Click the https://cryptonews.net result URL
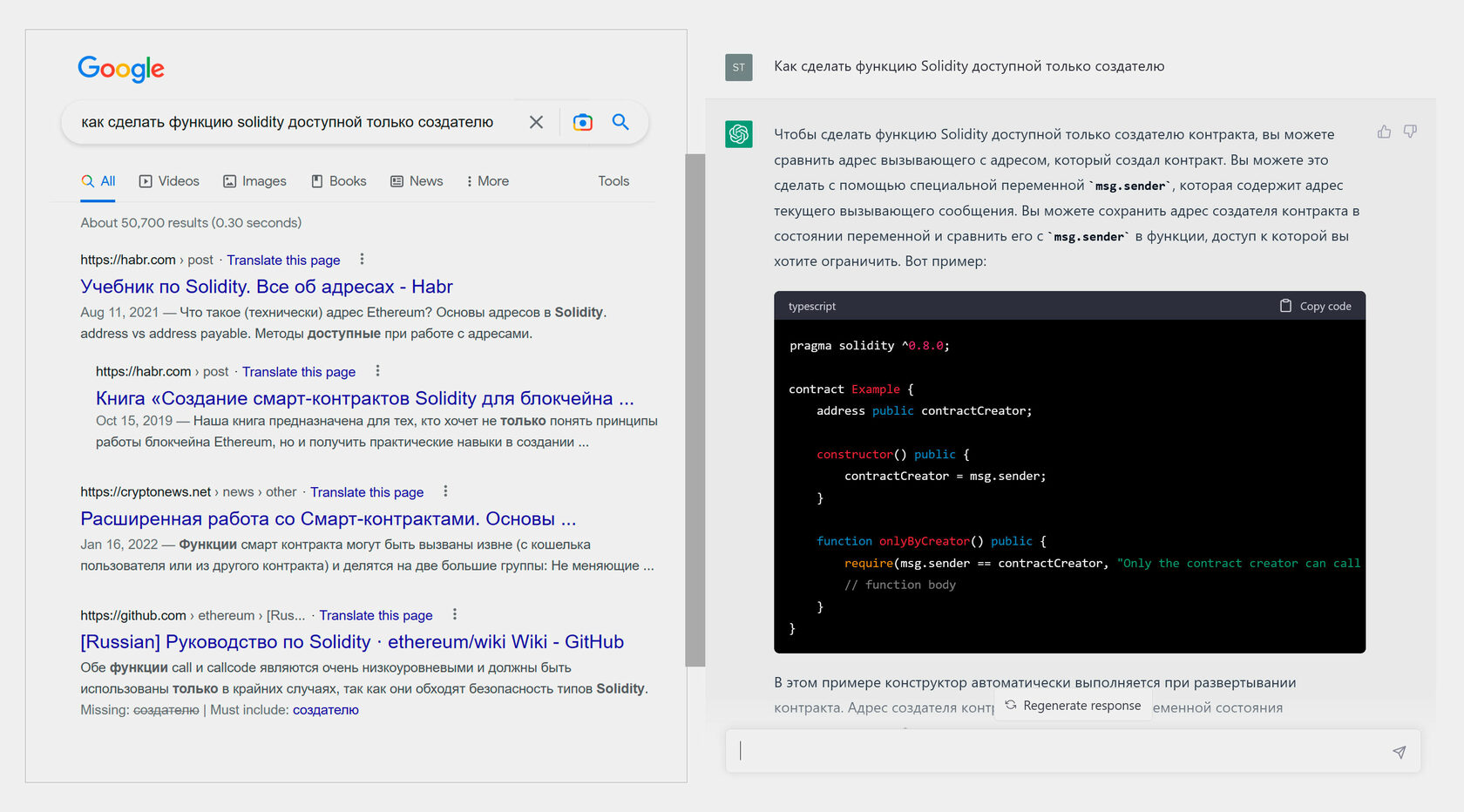Viewport: 1464px width, 812px height. tap(146, 492)
